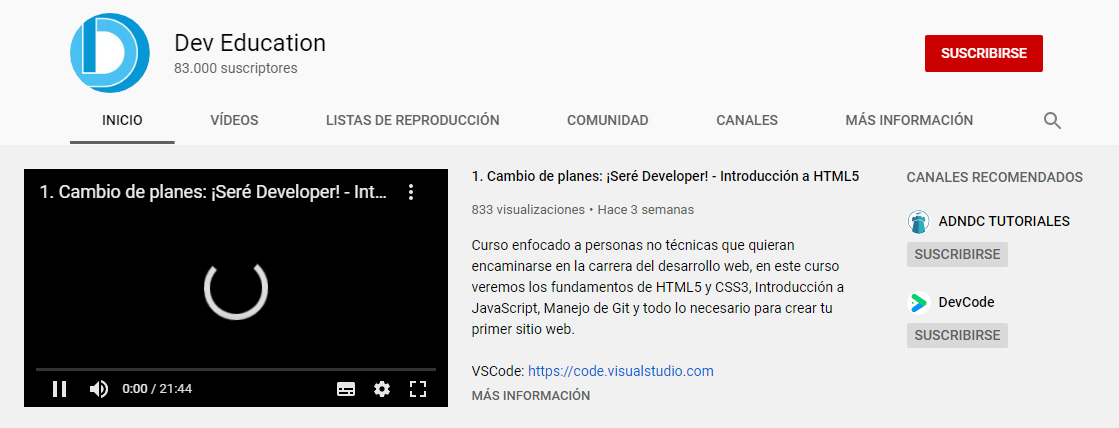Open the DevCode channel name

pyautogui.click(x=966, y=302)
